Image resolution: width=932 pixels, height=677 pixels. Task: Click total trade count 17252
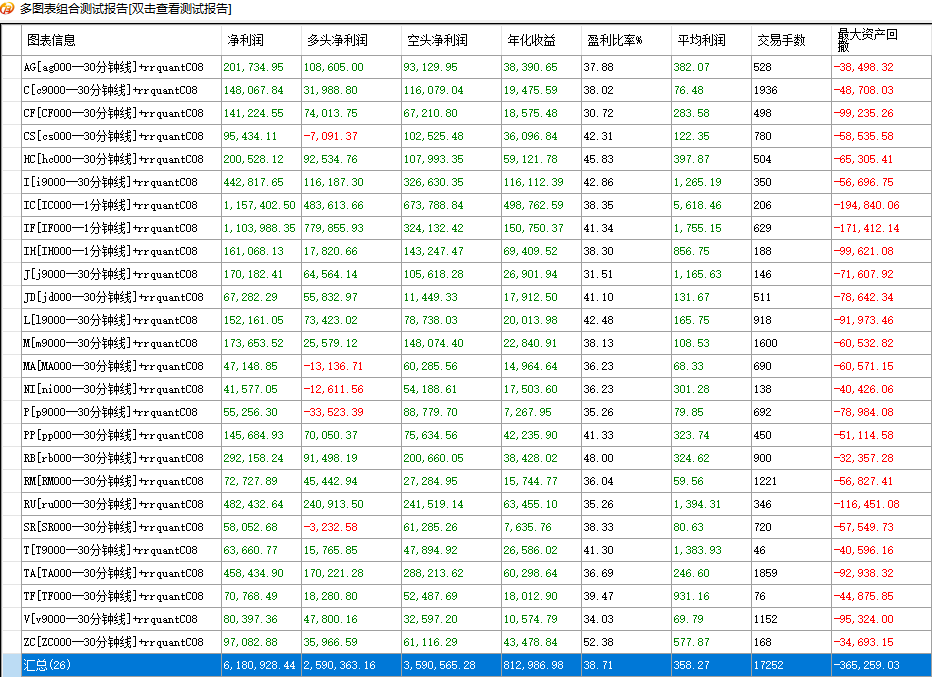768,665
